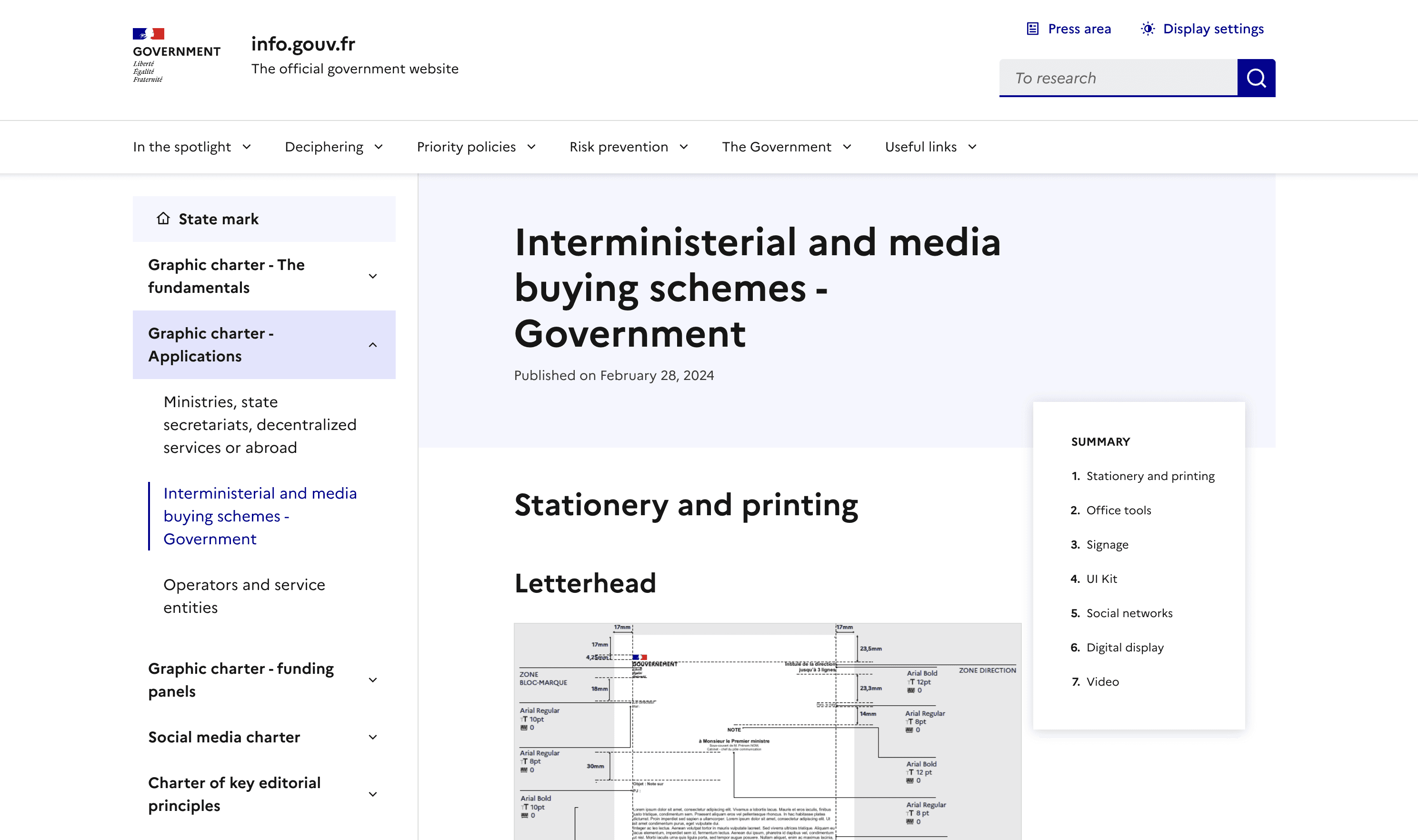Image resolution: width=1418 pixels, height=840 pixels.
Task: Go to Social networks summary link
Action: click(x=1129, y=613)
